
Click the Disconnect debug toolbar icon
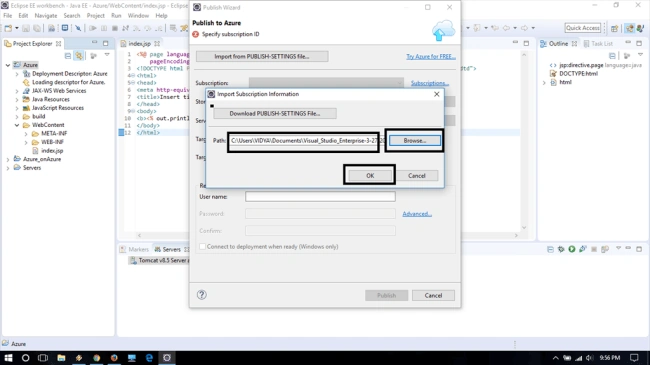pos(126,28)
